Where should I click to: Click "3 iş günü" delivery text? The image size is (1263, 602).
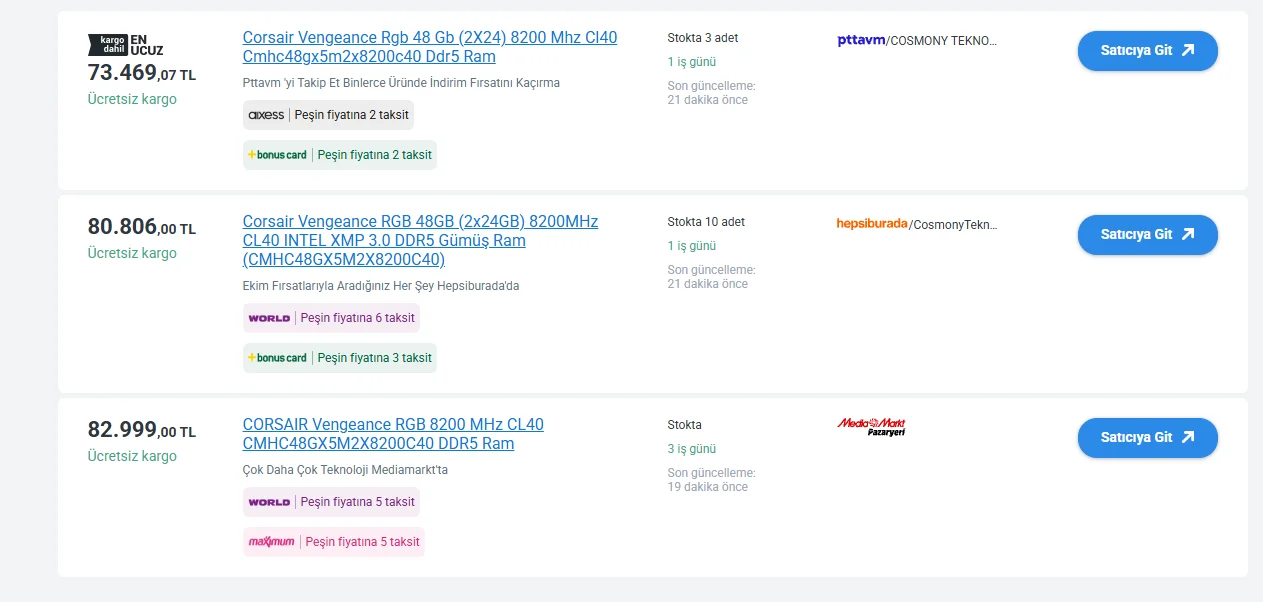click(x=692, y=449)
